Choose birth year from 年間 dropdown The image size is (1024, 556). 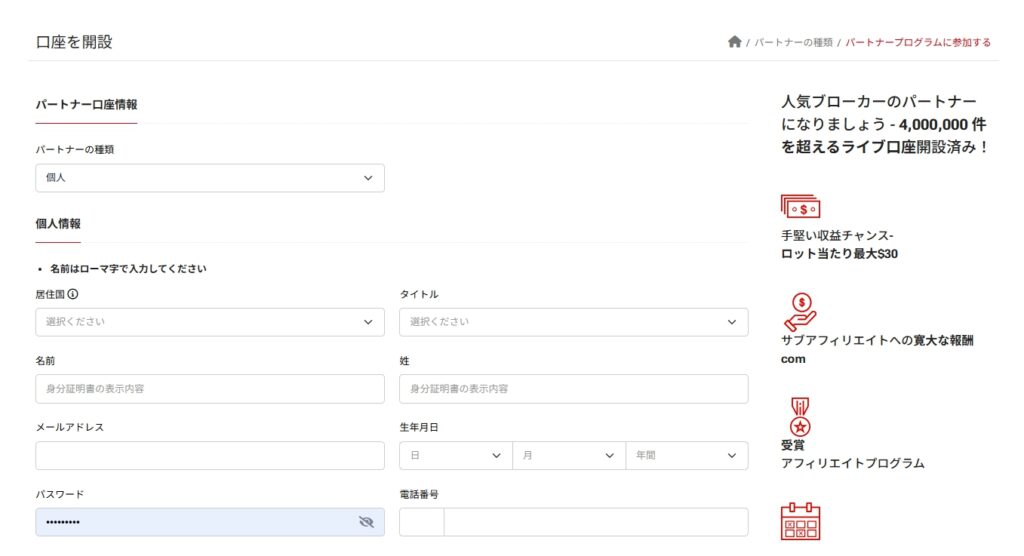point(686,456)
